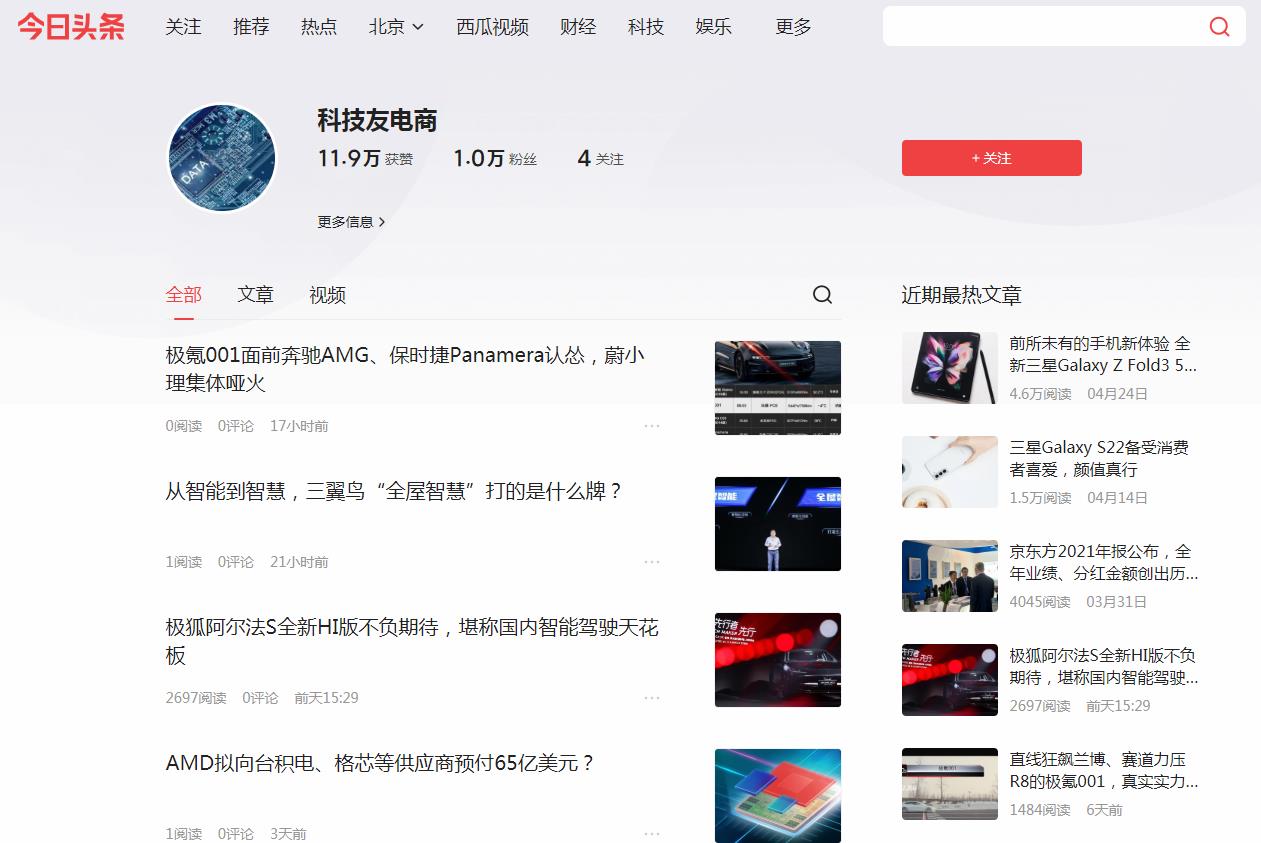Open the 娱乐 channel
This screenshot has width=1261, height=843.
(714, 27)
